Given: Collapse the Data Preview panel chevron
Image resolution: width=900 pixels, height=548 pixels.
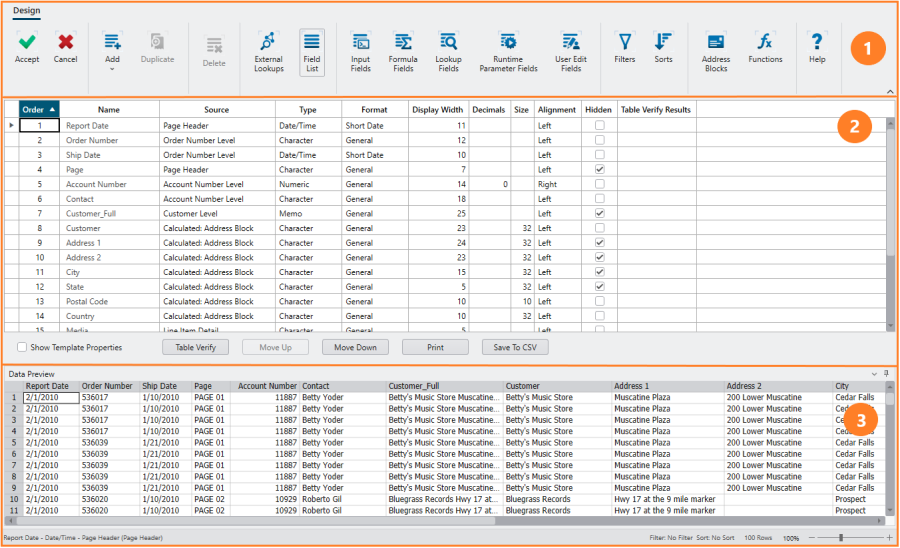Looking at the screenshot, I should 874,373.
